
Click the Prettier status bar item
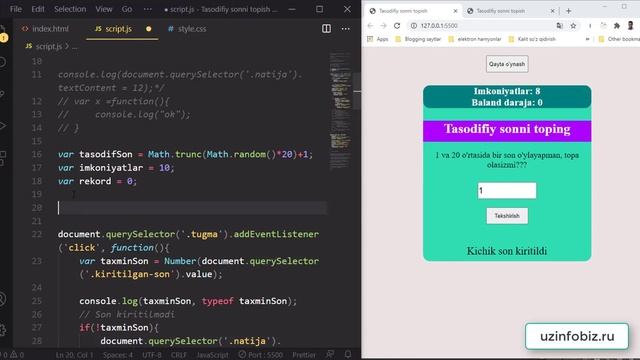(304, 355)
